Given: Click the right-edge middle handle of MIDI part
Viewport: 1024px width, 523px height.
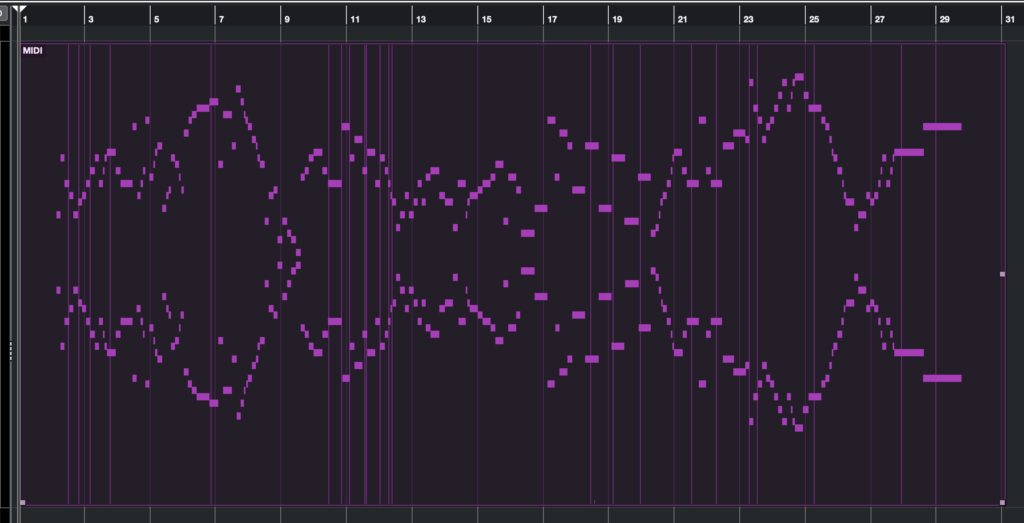Looking at the screenshot, I should click(x=1002, y=274).
